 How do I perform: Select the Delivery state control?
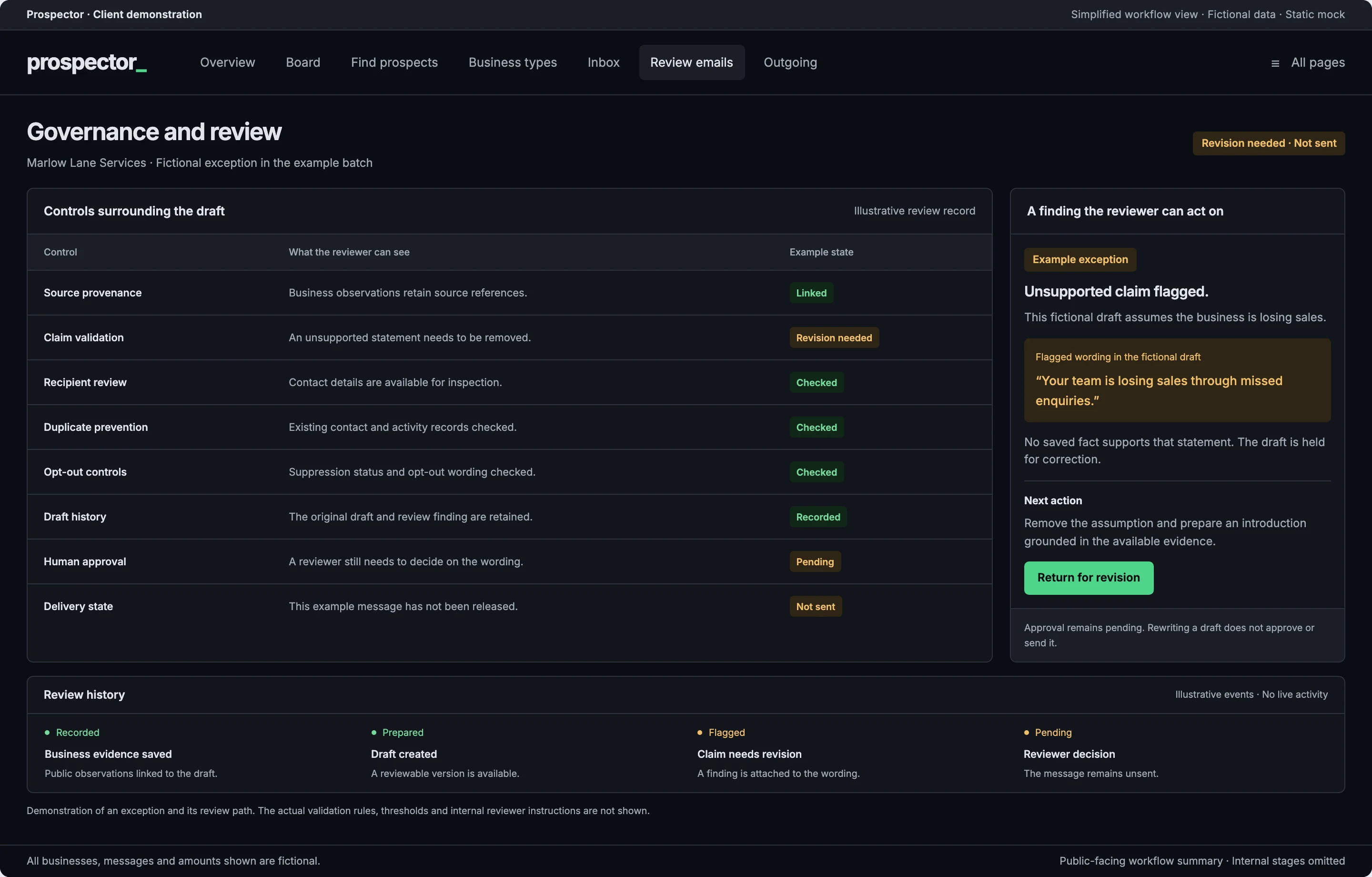pyautogui.click(x=78, y=606)
